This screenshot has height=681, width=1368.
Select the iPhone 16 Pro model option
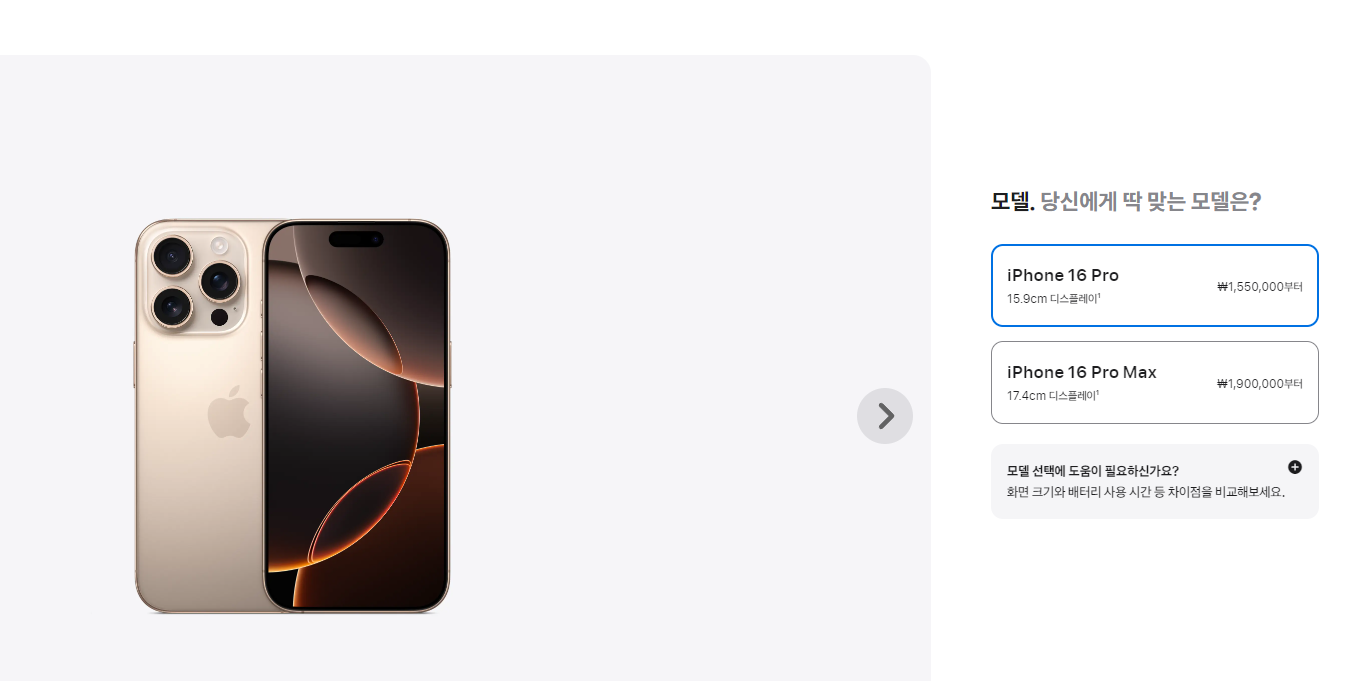pyautogui.click(x=1155, y=285)
